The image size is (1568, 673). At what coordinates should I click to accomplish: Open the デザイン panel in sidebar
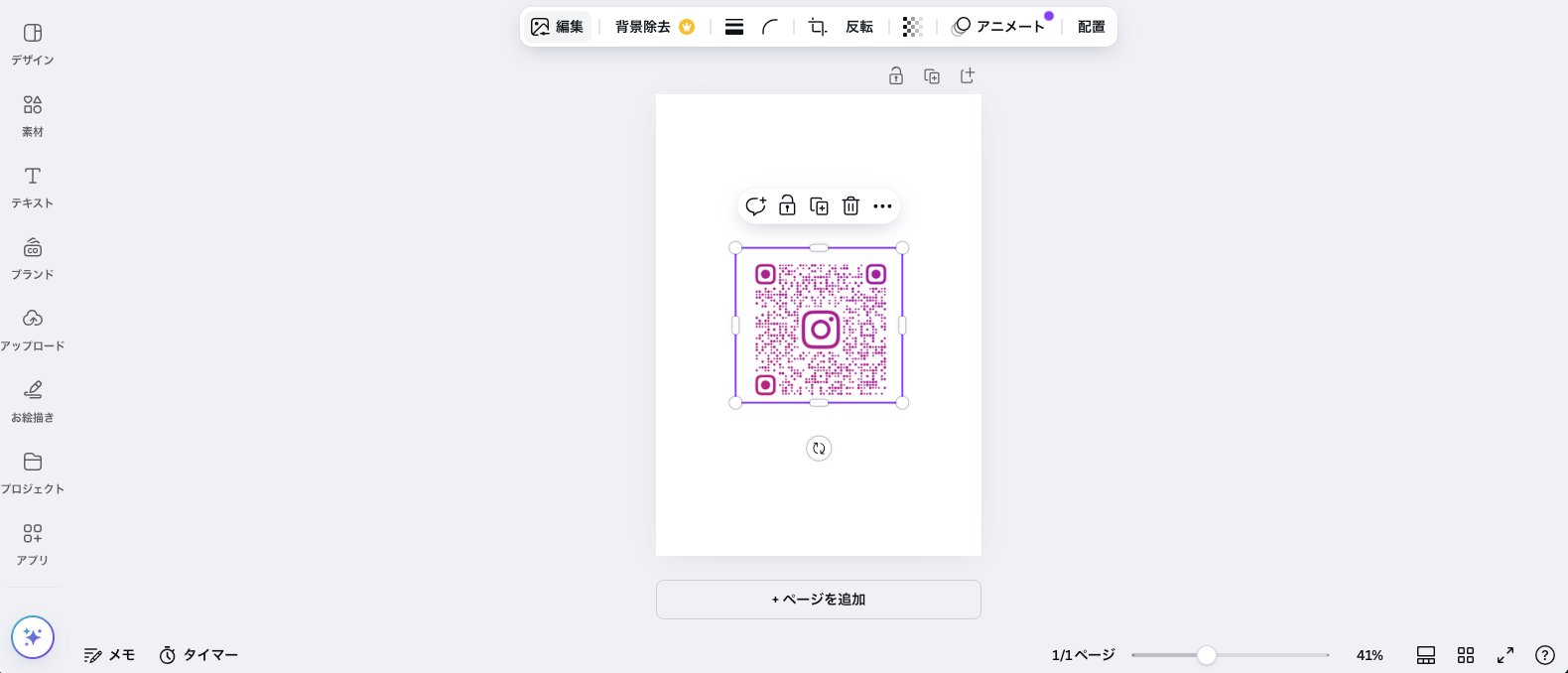[33, 45]
